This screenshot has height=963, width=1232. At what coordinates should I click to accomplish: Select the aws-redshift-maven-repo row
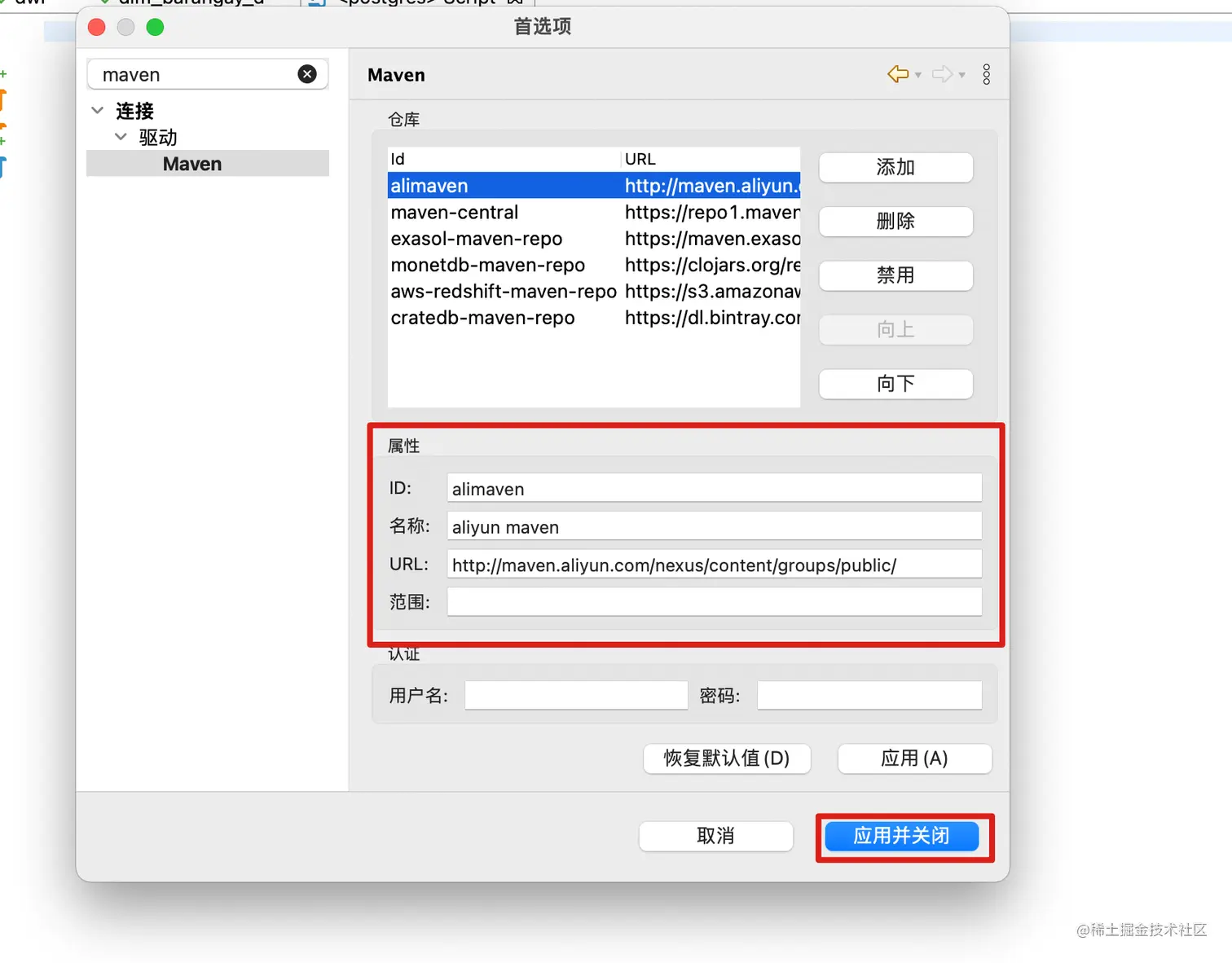[594, 291]
